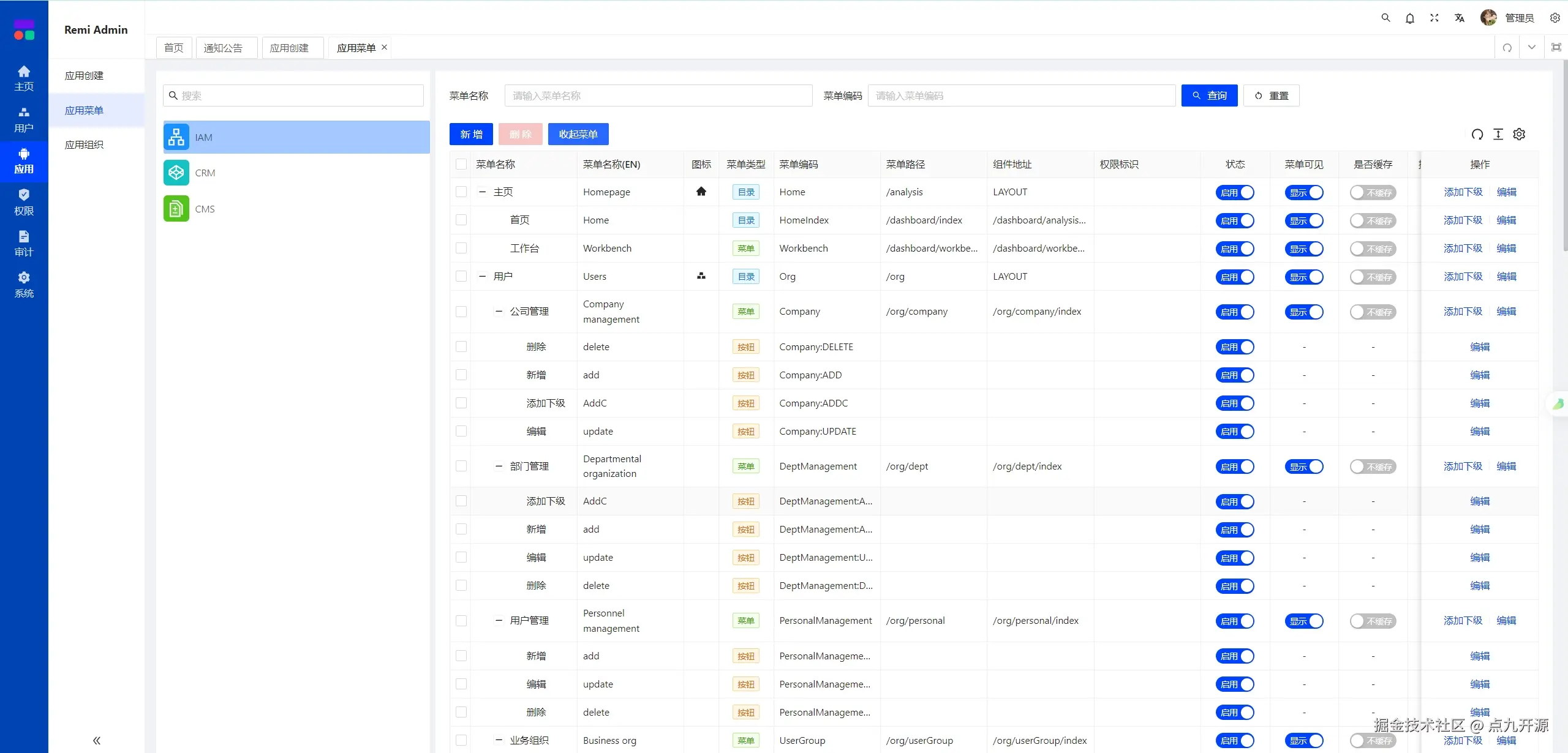Open the 审计 section in sidebar
The width and height of the screenshot is (1568, 753).
(24, 244)
